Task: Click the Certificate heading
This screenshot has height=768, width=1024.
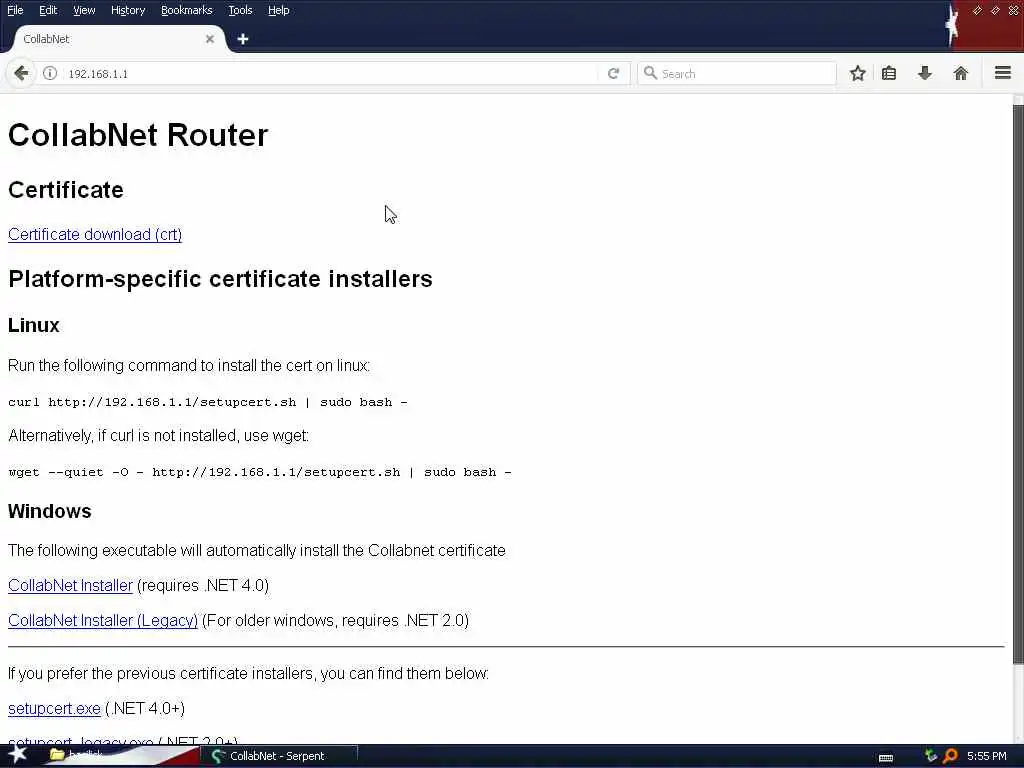Action: (x=65, y=190)
